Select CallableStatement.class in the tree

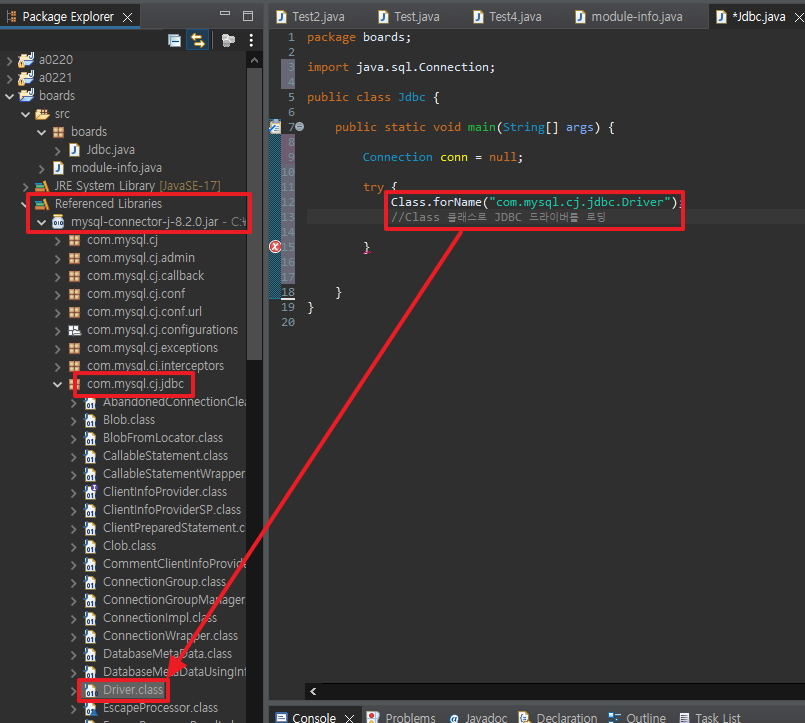tap(165, 456)
